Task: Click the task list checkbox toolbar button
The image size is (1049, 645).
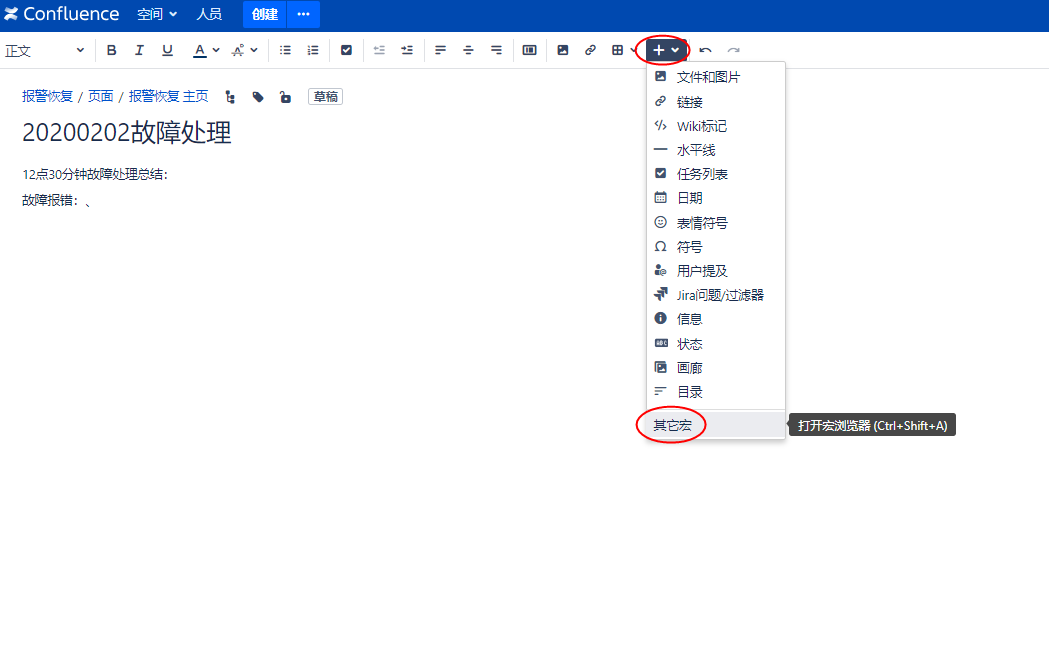Action: tap(347, 50)
